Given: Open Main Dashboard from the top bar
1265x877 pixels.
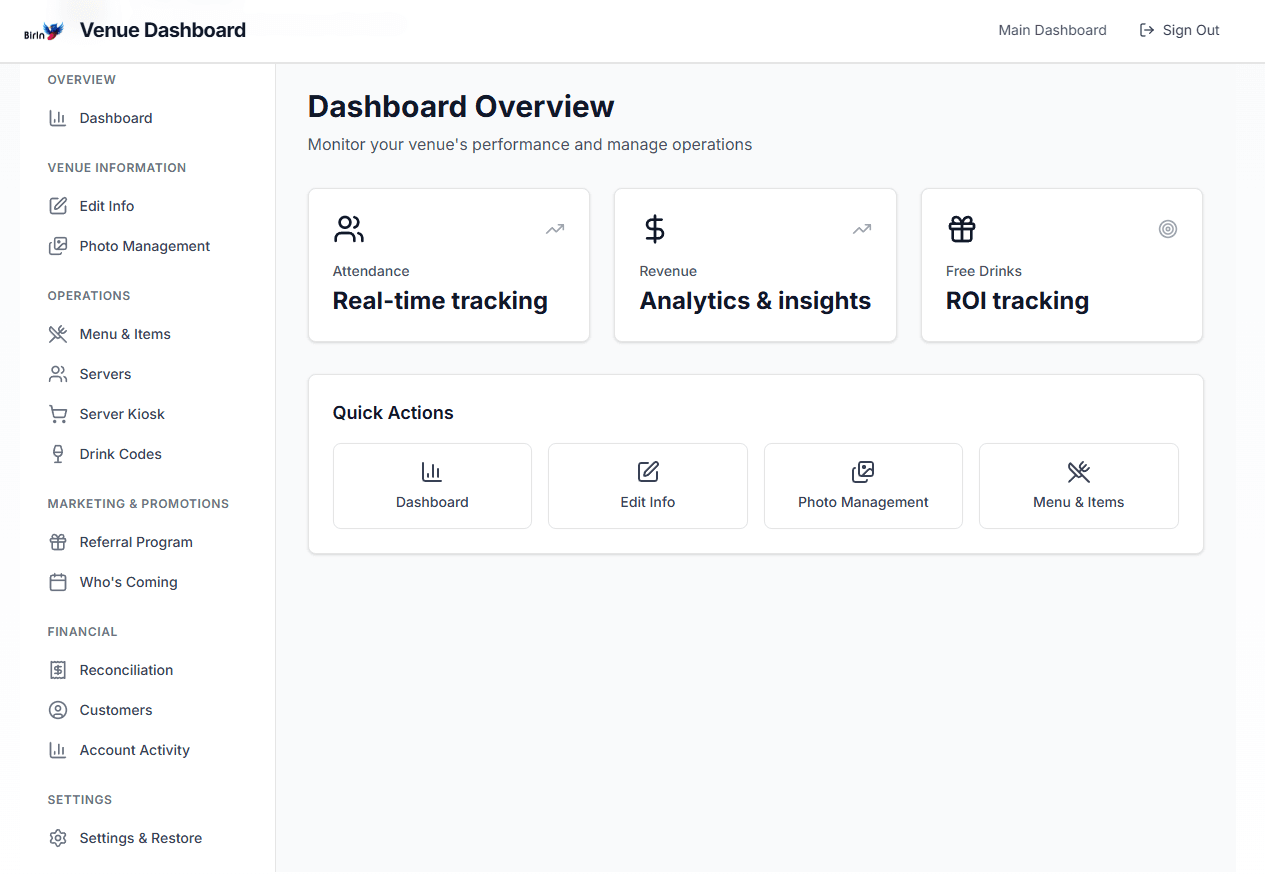Looking at the screenshot, I should [x=1052, y=30].
